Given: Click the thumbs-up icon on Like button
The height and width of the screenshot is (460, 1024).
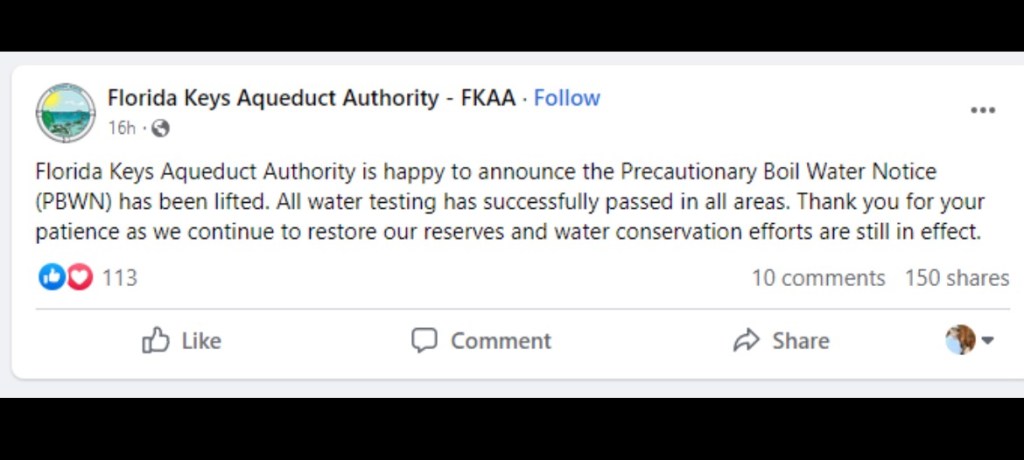Looking at the screenshot, I should (x=156, y=341).
